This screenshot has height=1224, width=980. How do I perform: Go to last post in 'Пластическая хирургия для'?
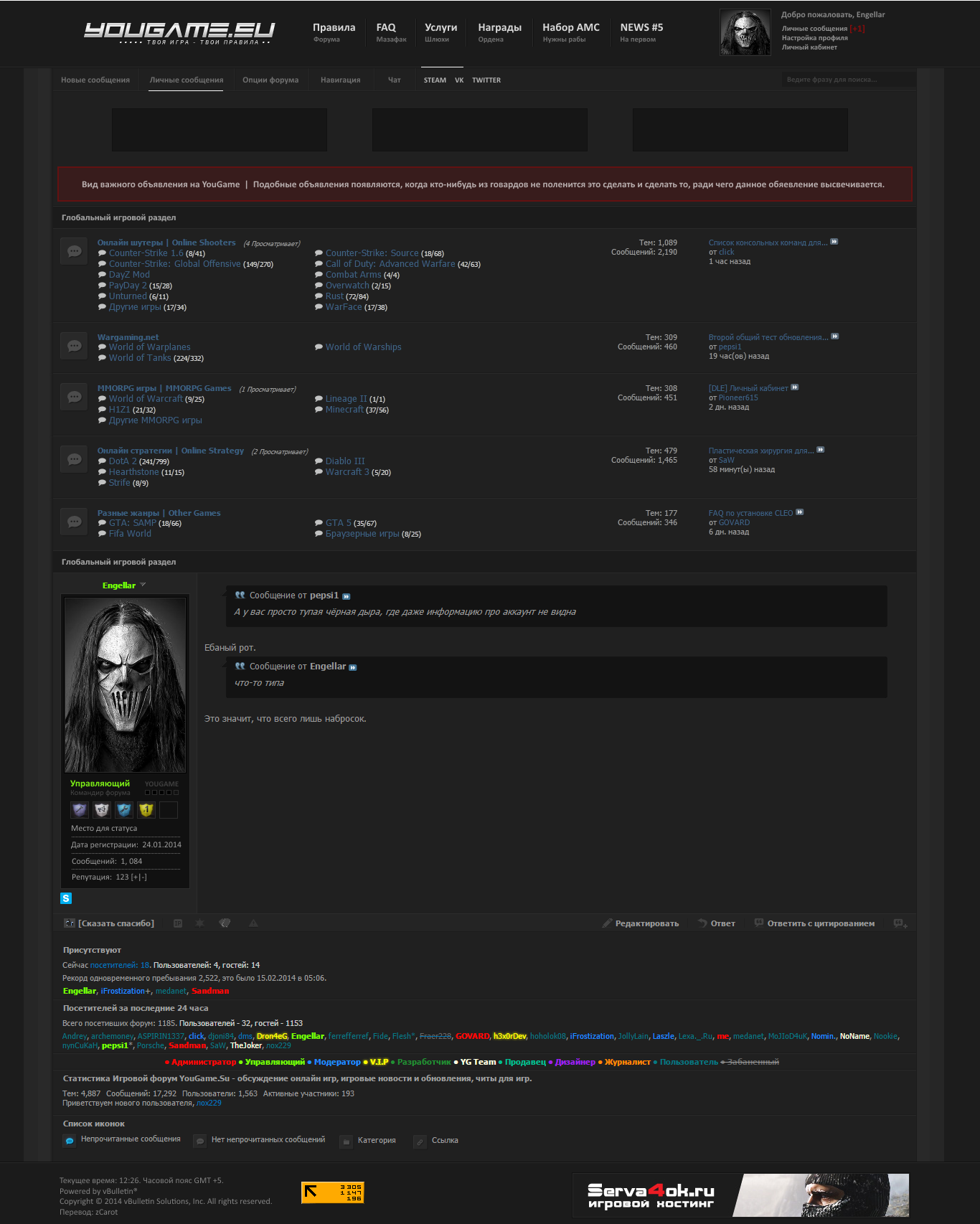821,450
